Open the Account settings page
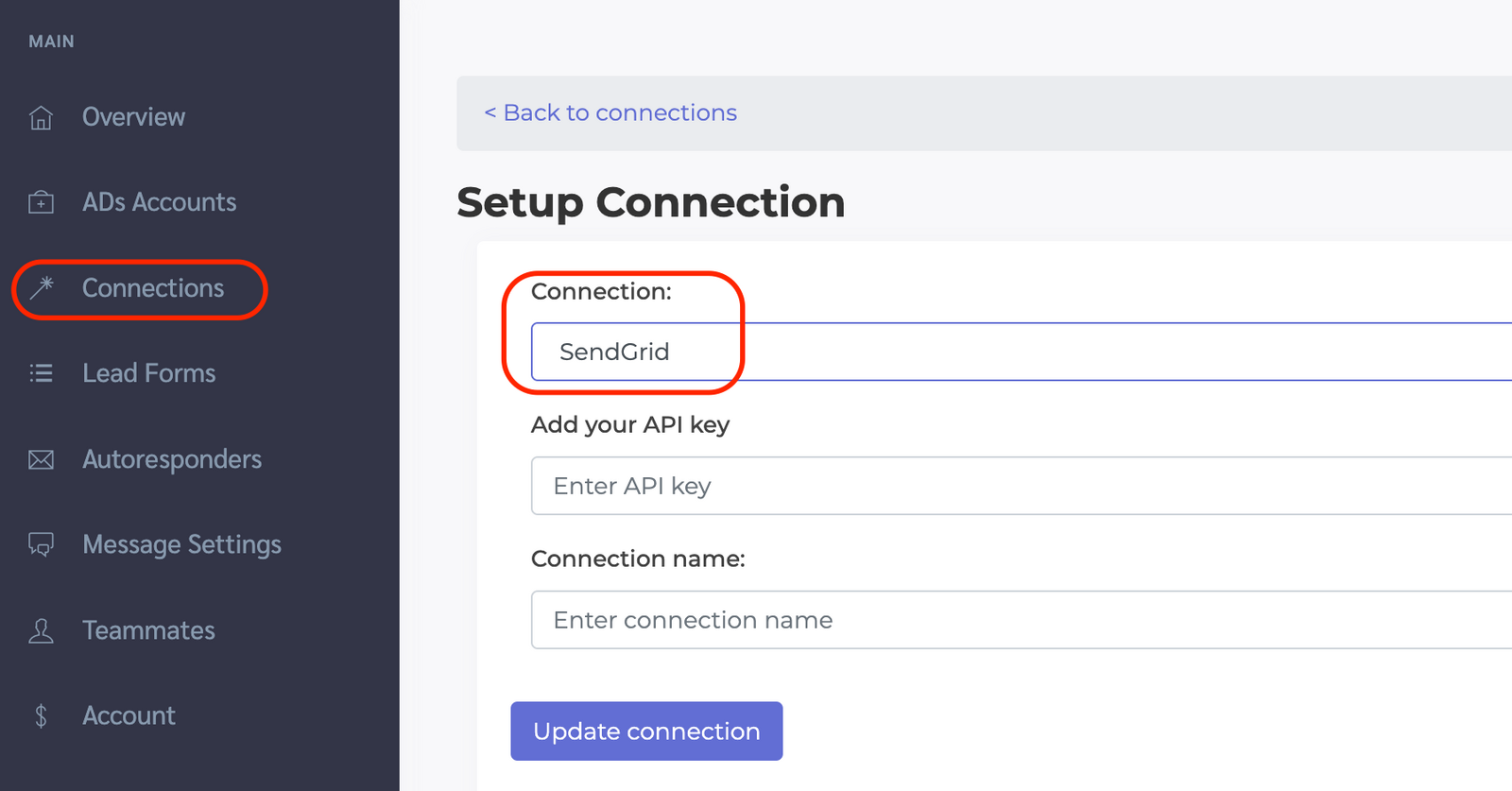The image size is (1512, 791). [129, 715]
